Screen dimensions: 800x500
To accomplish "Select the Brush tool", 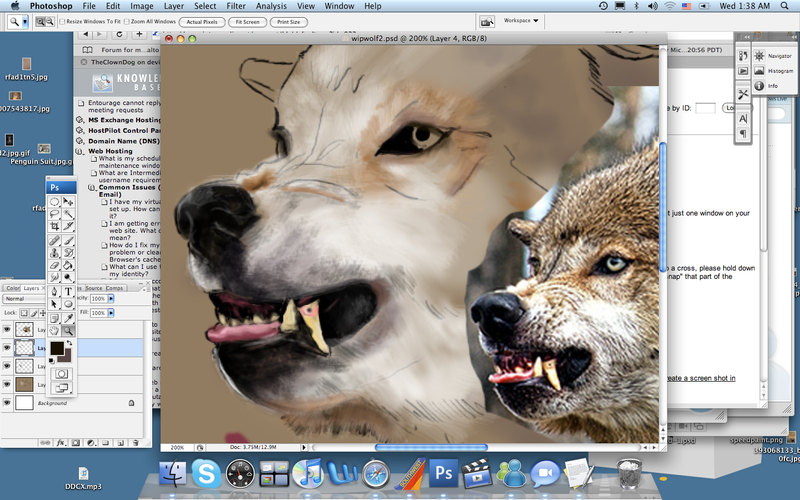I will tap(68, 240).
